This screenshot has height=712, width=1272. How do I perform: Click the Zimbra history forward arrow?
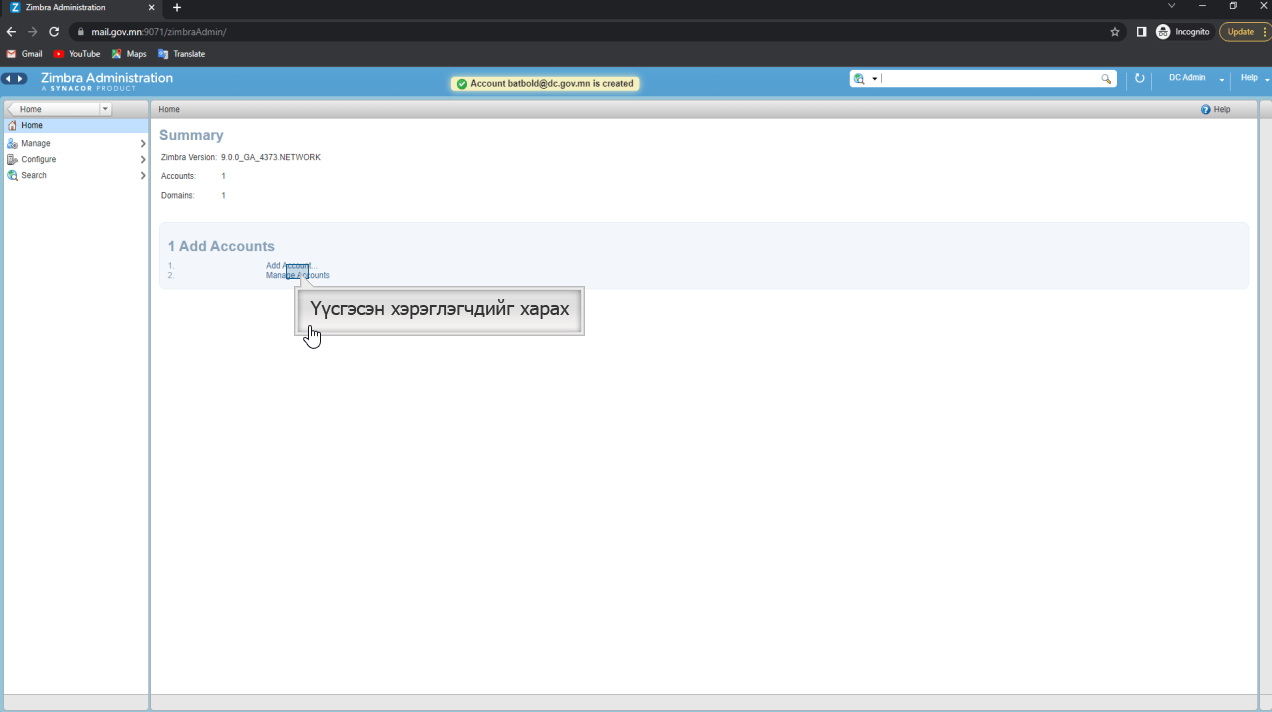pos(20,79)
